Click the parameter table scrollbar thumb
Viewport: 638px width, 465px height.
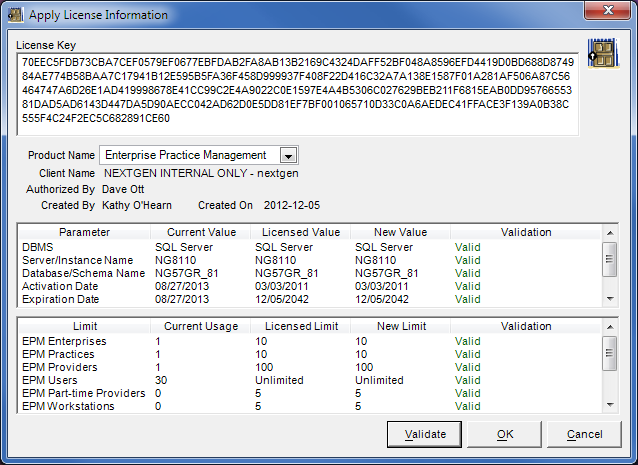610,259
